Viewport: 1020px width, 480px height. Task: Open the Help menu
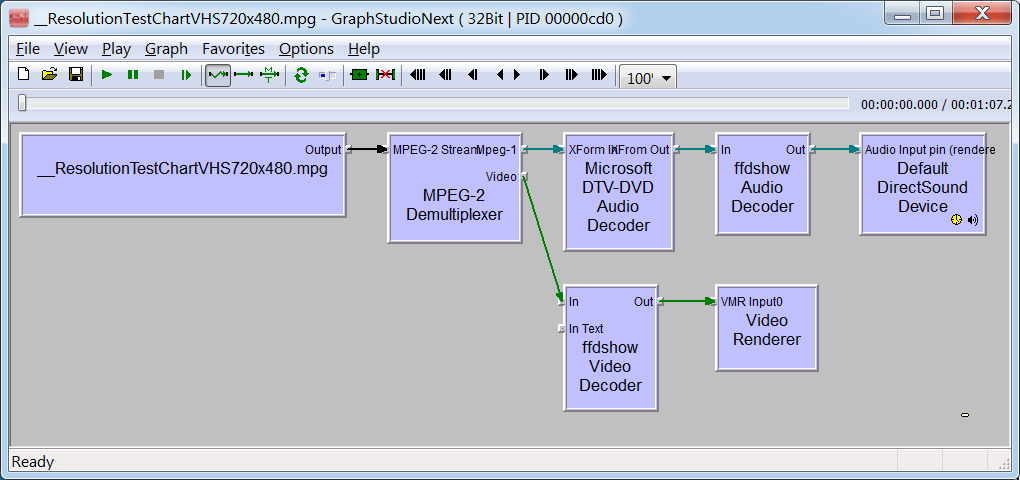click(x=364, y=49)
